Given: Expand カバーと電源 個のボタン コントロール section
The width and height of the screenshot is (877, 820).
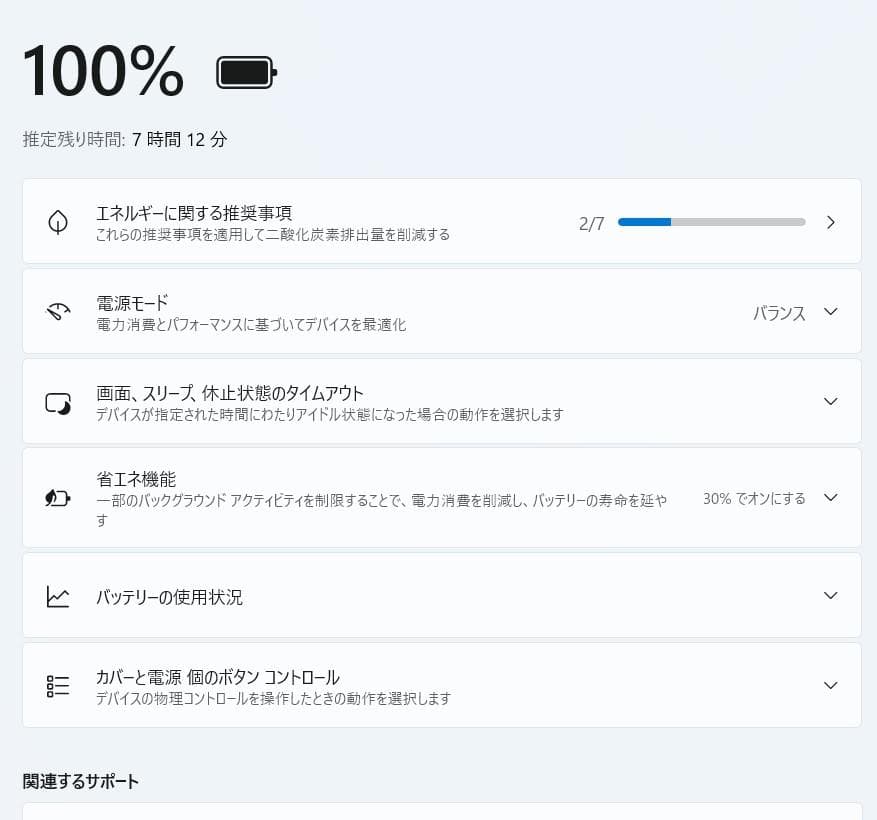Looking at the screenshot, I should (x=830, y=685).
